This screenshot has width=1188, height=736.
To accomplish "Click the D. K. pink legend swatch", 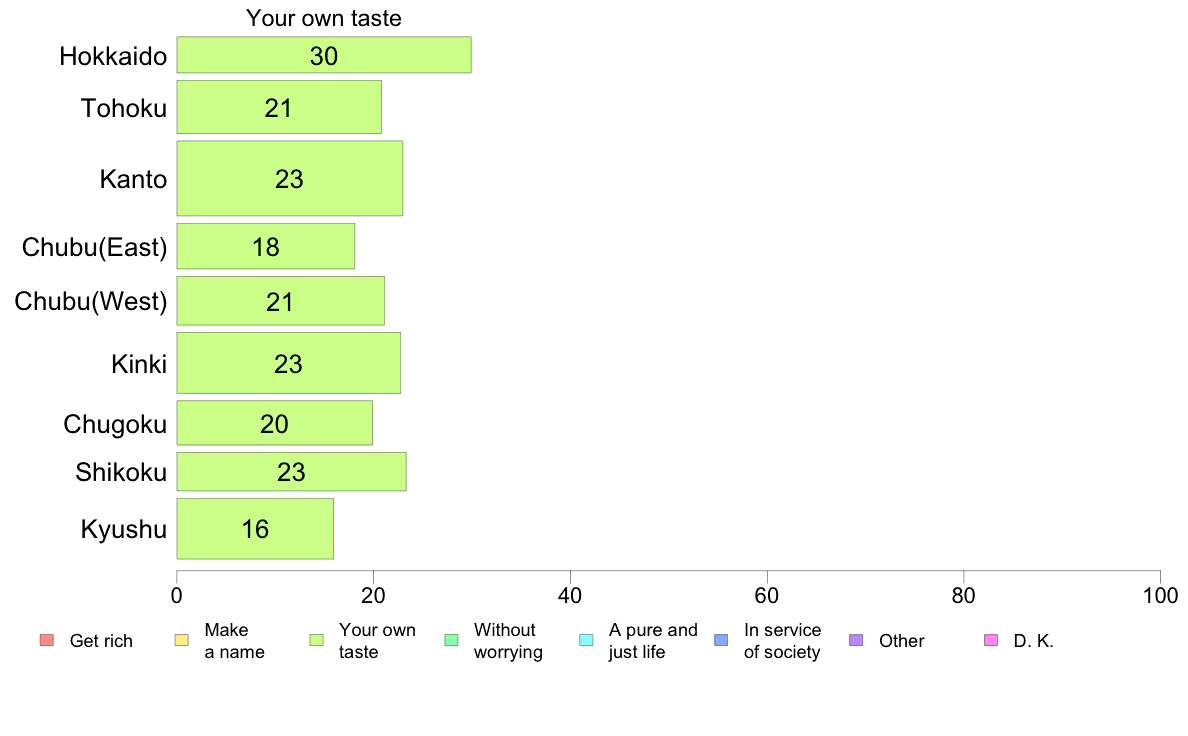I will pyautogui.click(x=991, y=640).
